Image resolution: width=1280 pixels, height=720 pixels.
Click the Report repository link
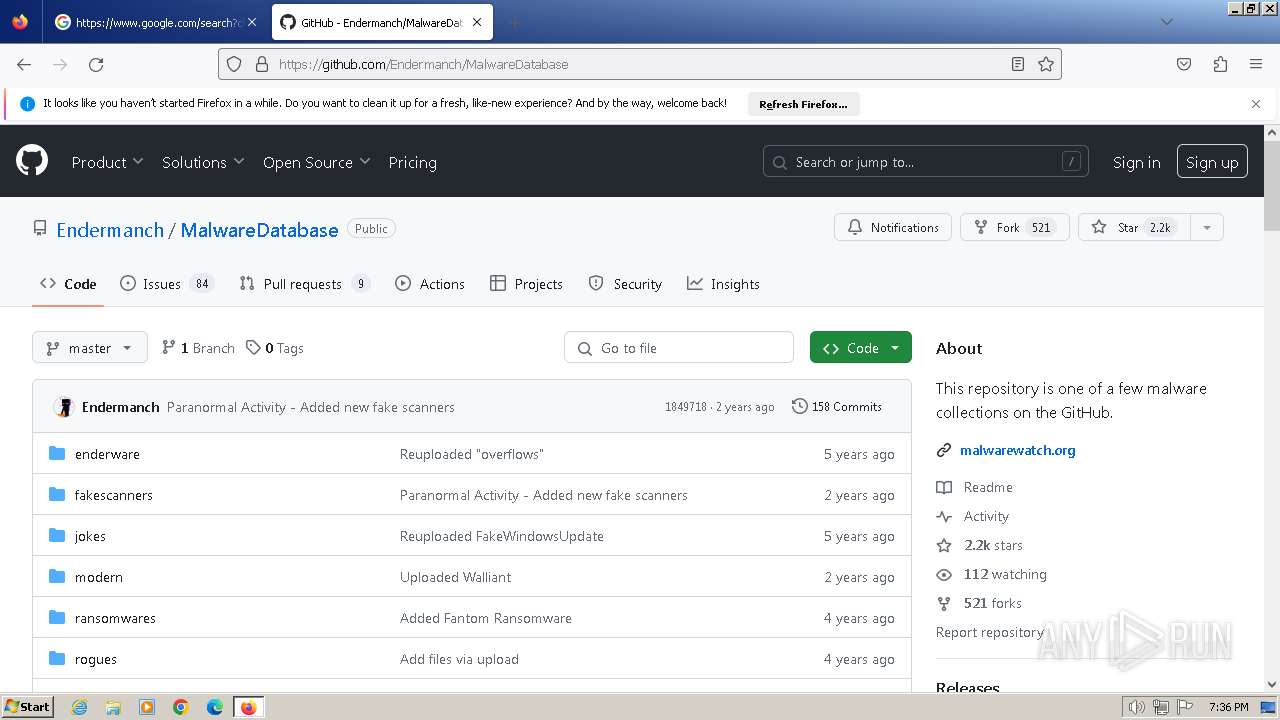pyautogui.click(x=990, y=632)
